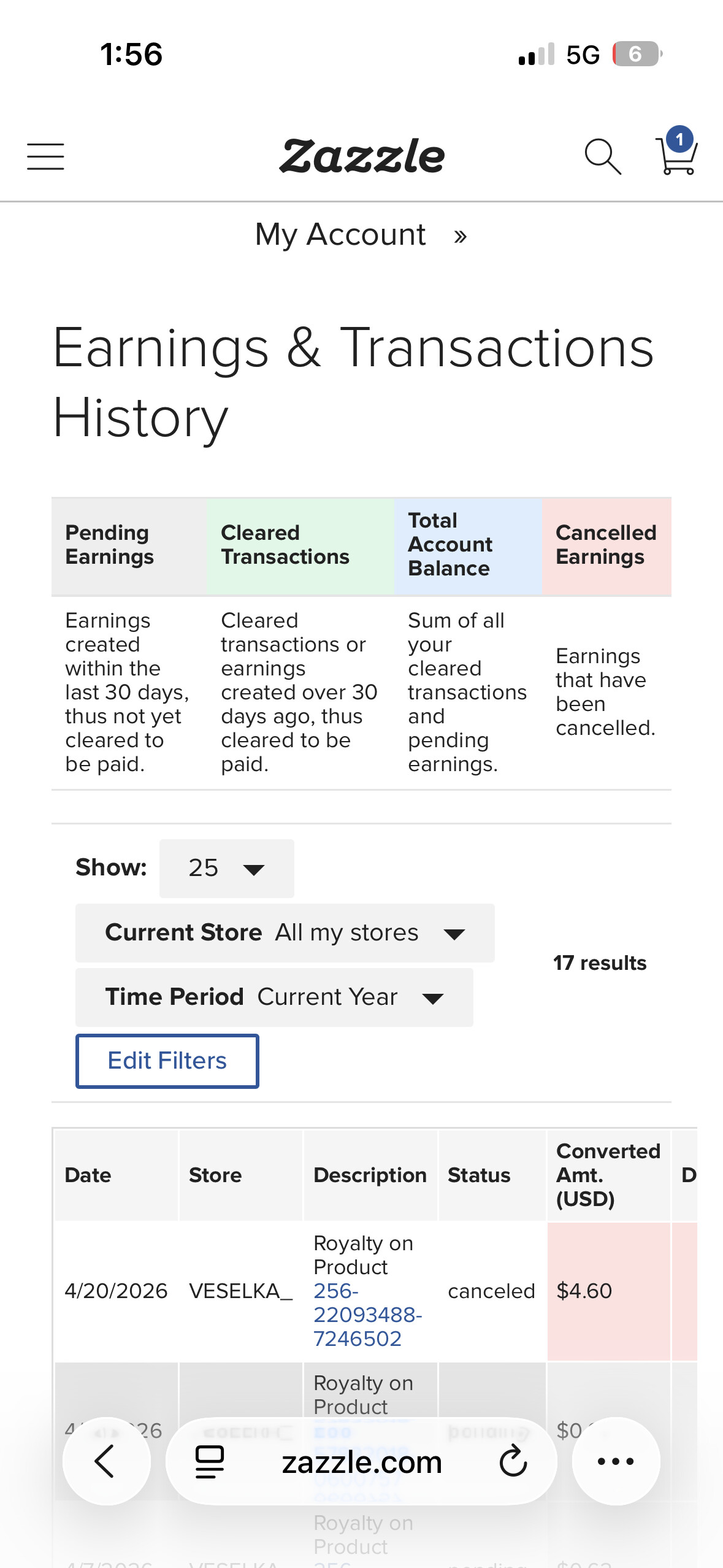
Task: Select the Pending Earnings tab
Action: 129,545
